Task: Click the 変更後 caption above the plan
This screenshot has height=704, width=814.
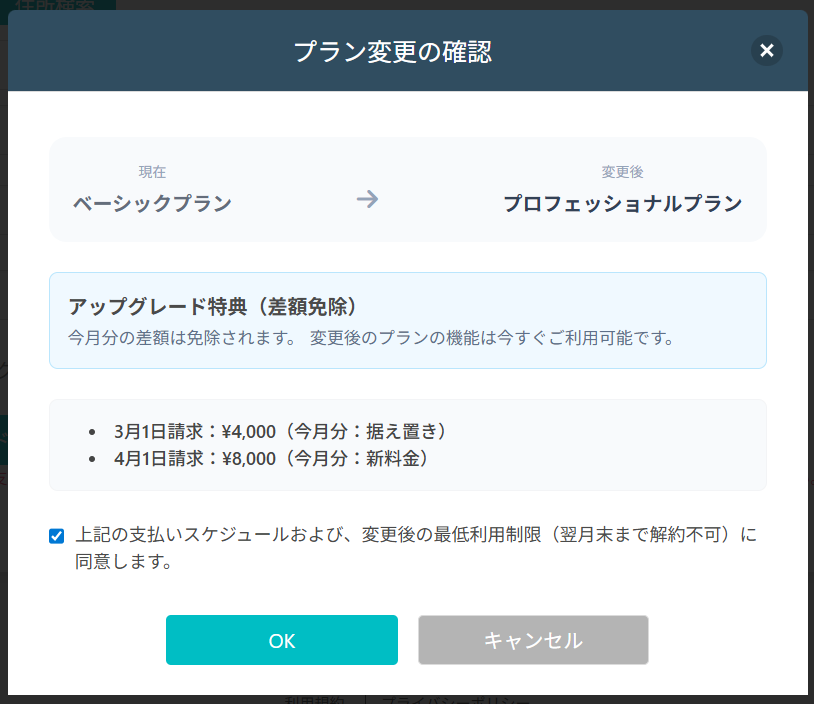Action: point(622,172)
